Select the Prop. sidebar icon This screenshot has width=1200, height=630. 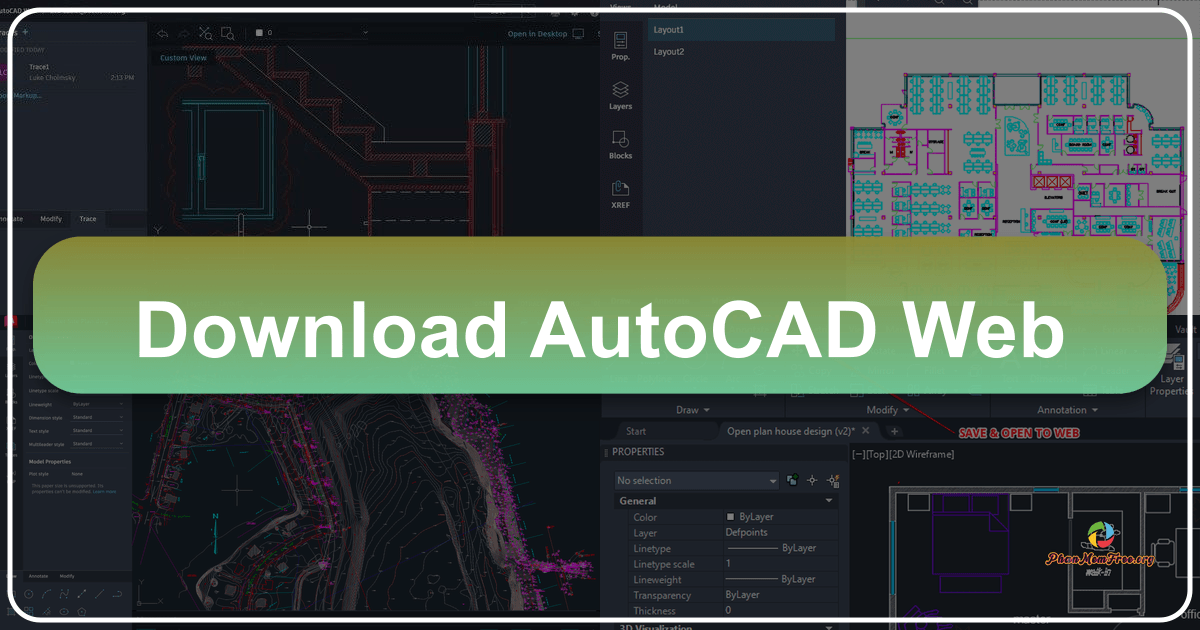[620, 48]
